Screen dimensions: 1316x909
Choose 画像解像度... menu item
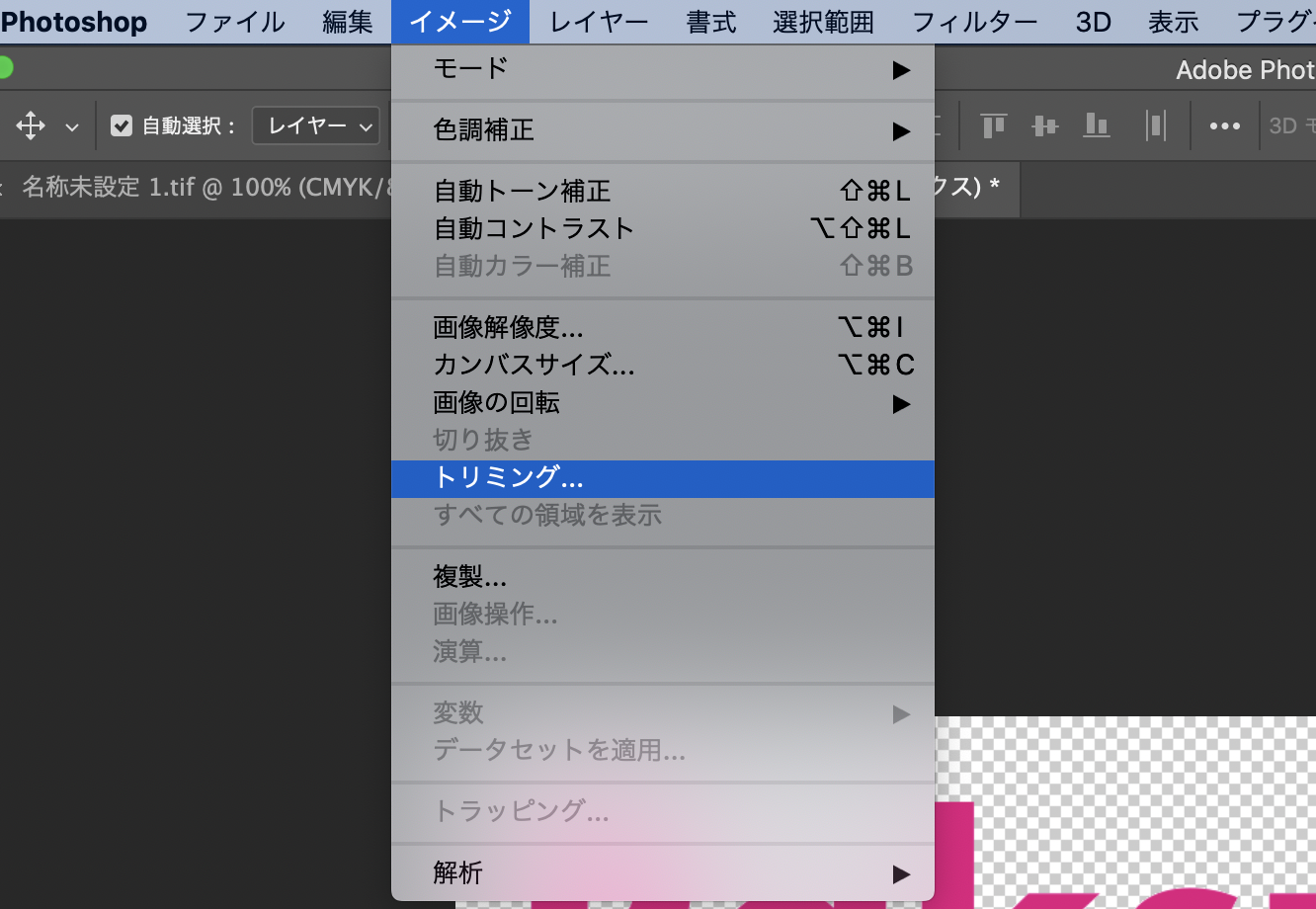[662, 327]
